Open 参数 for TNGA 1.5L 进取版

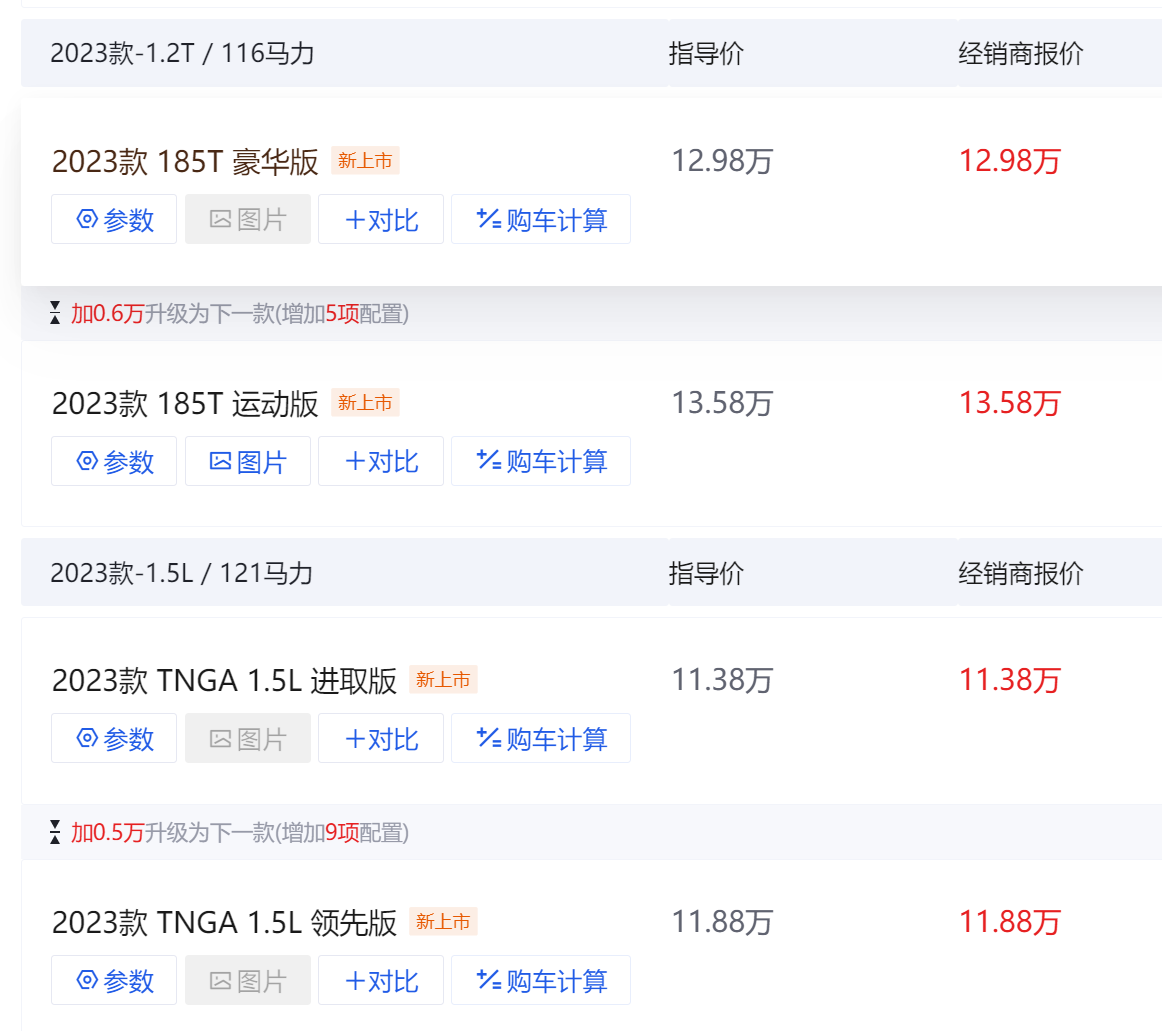coord(114,738)
